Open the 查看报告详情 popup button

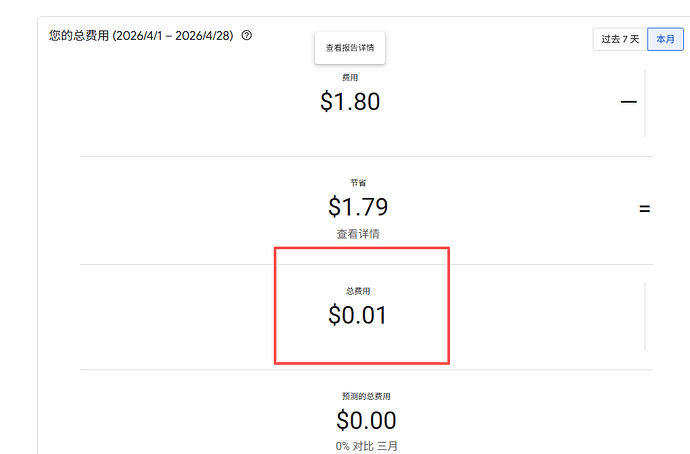pos(350,48)
